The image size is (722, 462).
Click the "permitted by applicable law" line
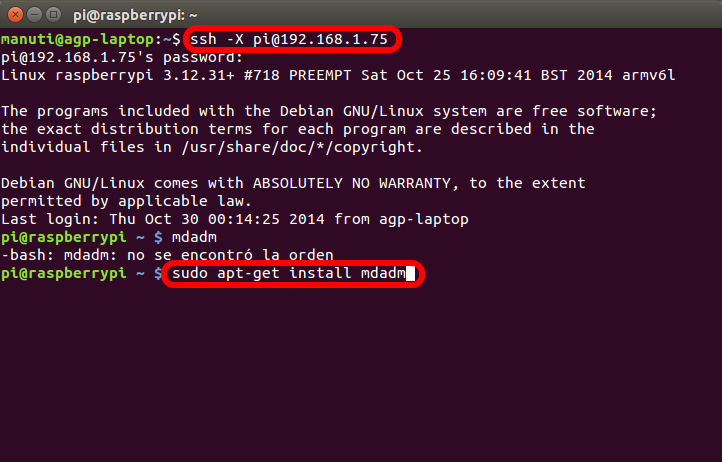pyautogui.click(x=110, y=201)
